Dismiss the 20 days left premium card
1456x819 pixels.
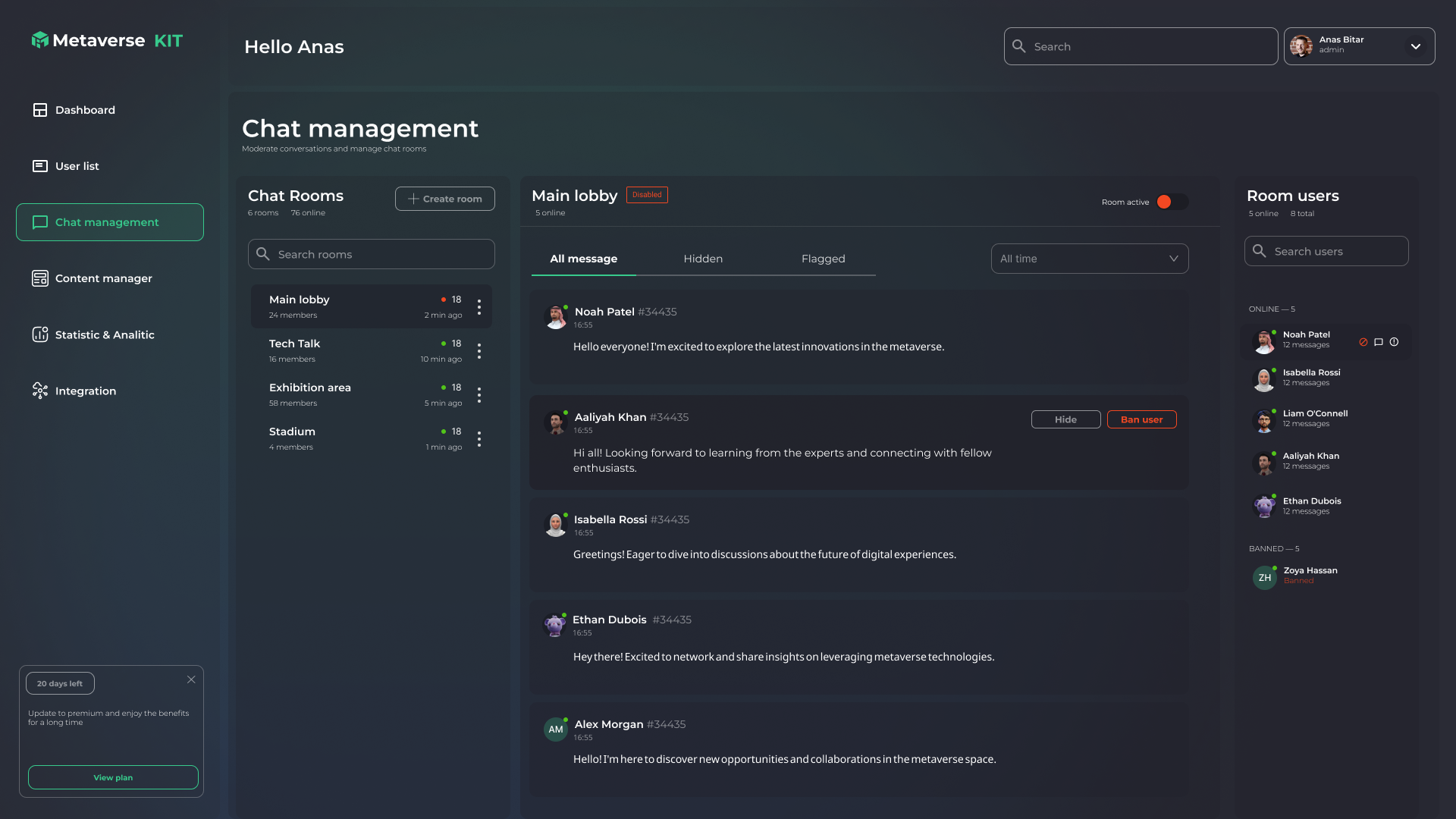191,679
